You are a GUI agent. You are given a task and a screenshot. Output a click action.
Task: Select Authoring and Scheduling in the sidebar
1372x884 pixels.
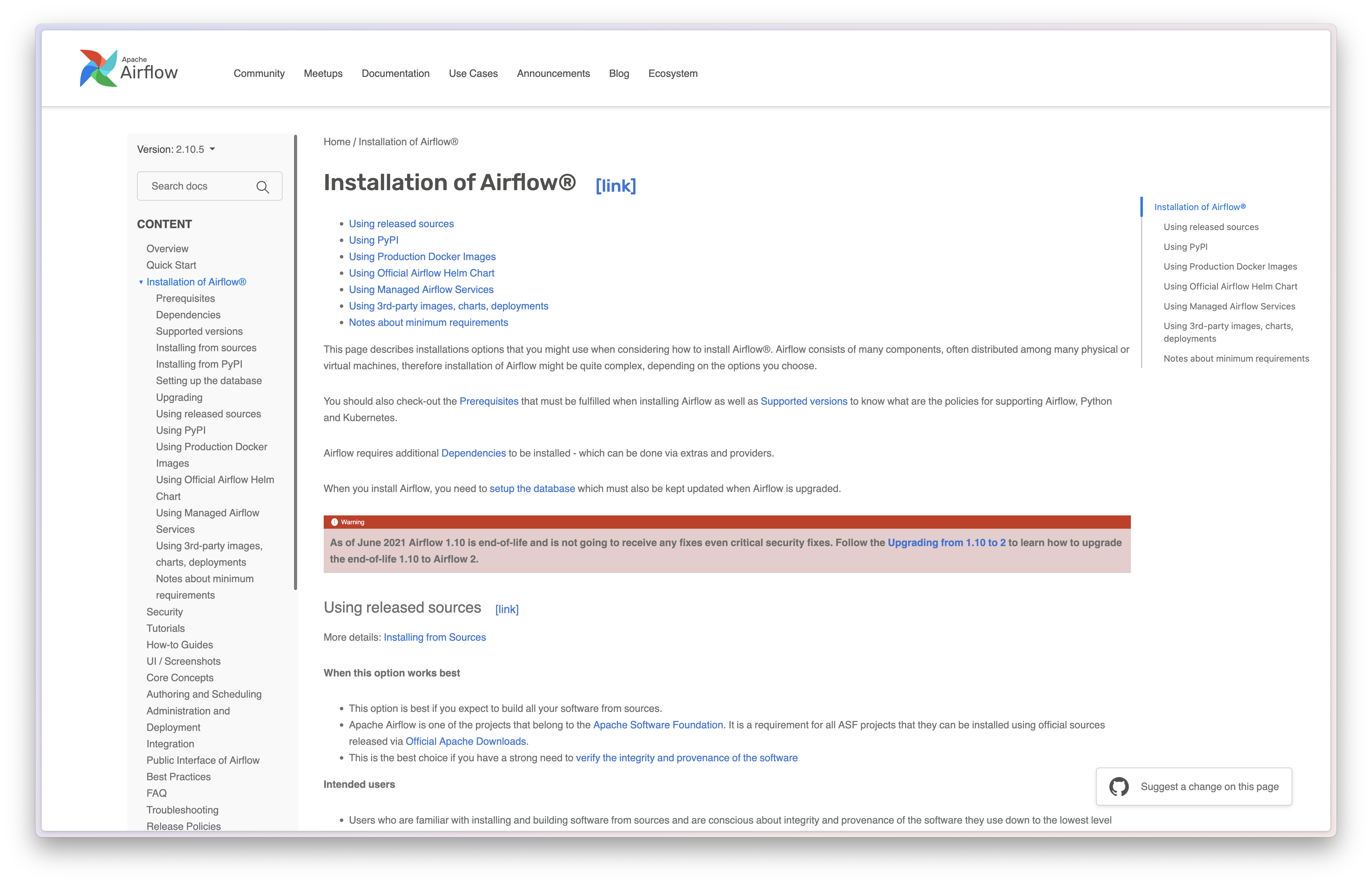[204, 694]
